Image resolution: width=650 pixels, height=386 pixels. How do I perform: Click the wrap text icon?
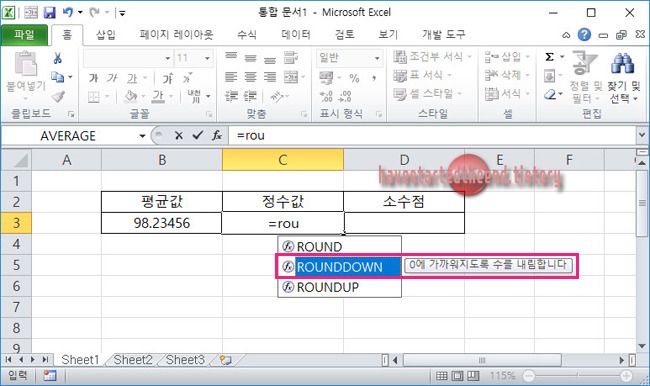291,58
